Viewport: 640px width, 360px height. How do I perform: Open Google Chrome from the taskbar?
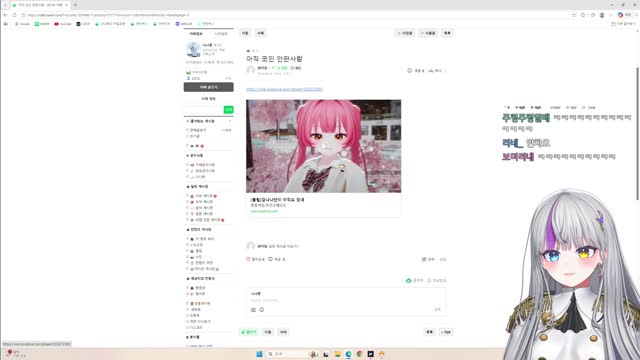360,354
